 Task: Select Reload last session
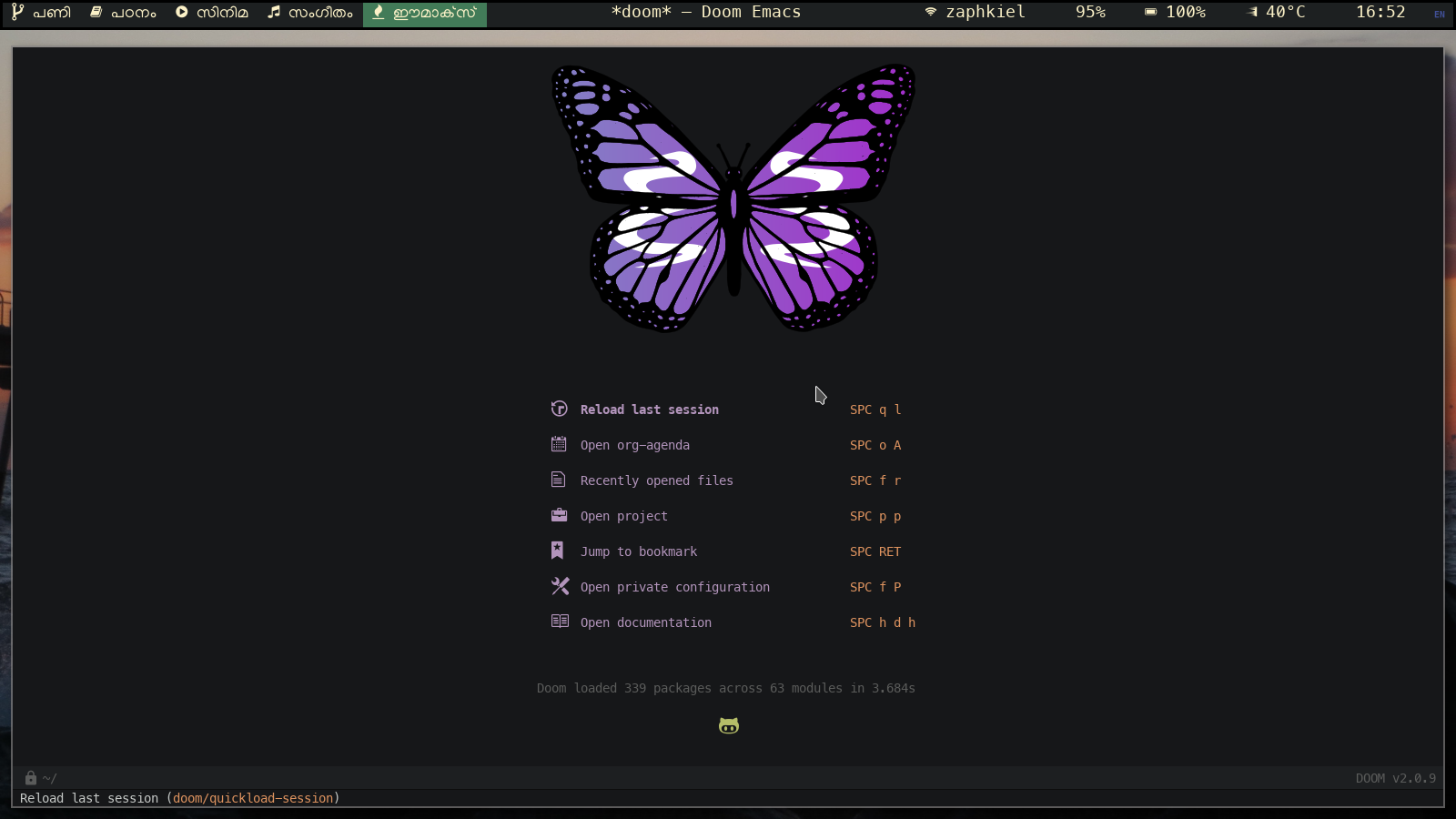tap(650, 409)
